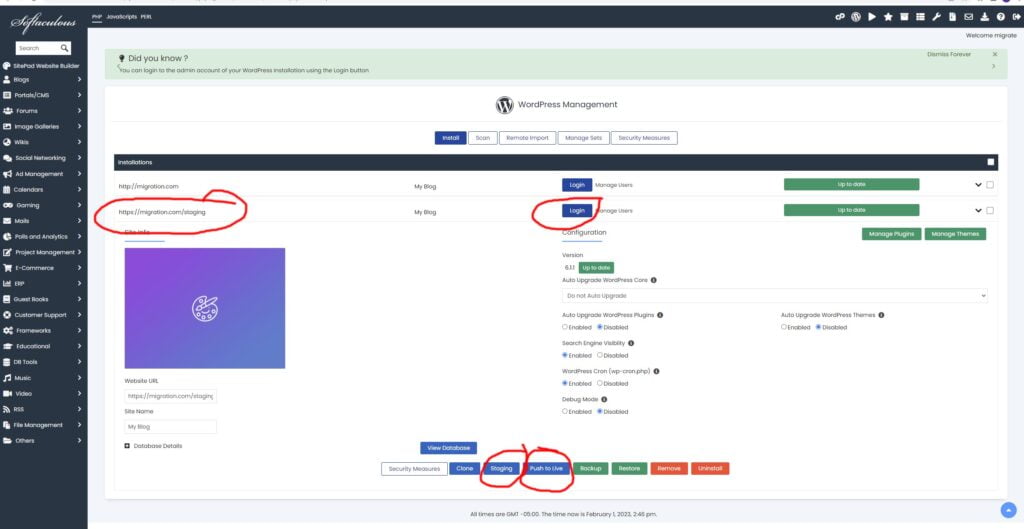Click the View Database button
Image resolution: width=1024 pixels, height=529 pixels.
(449, 448)
